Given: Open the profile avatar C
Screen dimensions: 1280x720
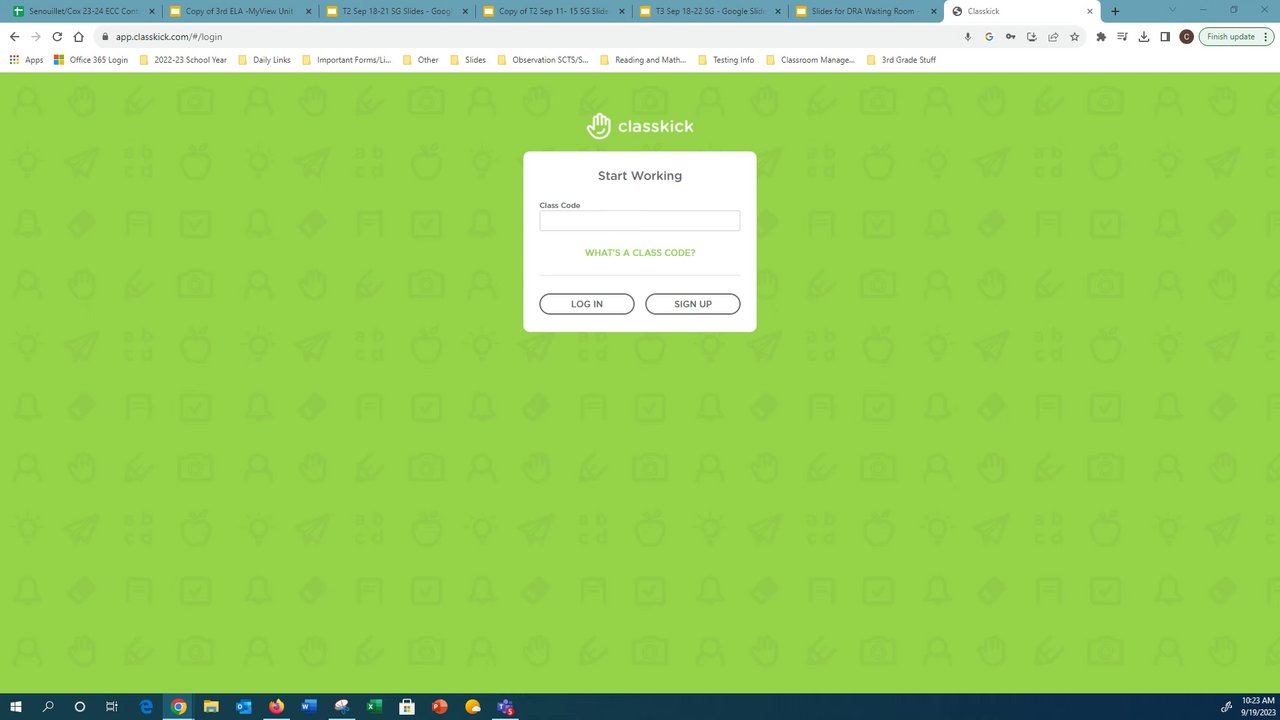Looking at the screenshot, I should pyautogui.click(x=1186, y=37).
